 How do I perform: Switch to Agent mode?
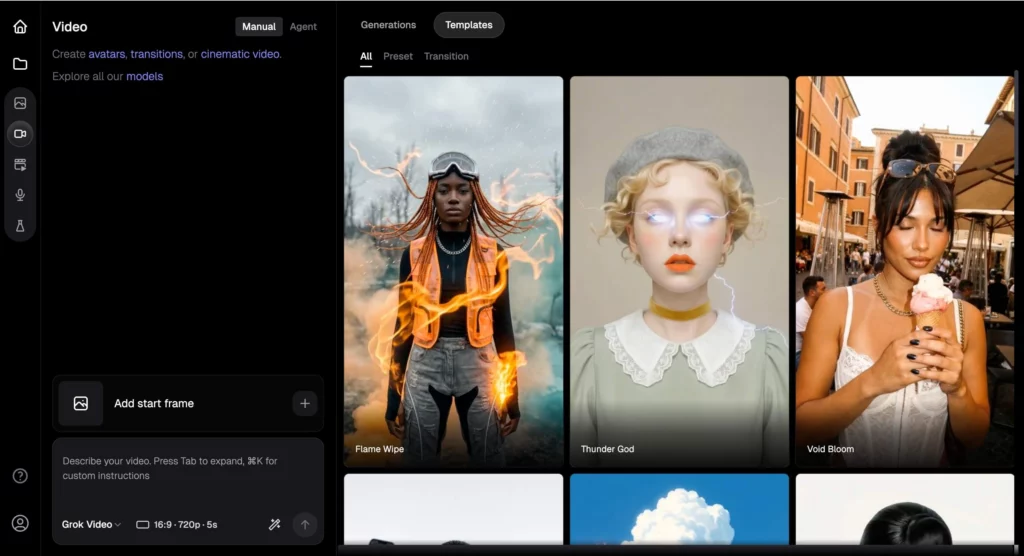point(303,27)
